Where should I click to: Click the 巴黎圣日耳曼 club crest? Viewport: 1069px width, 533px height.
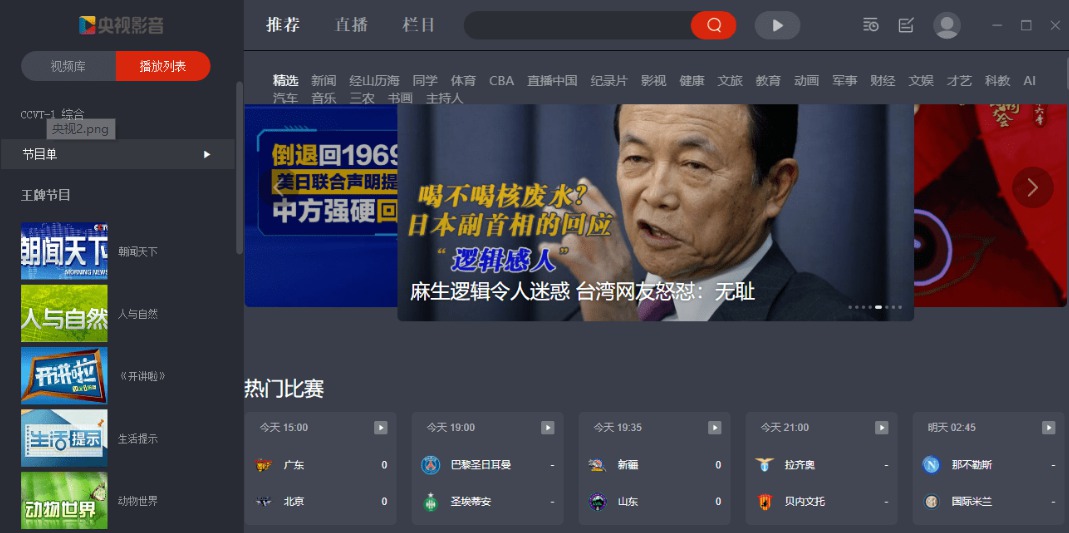coord(430,465)
